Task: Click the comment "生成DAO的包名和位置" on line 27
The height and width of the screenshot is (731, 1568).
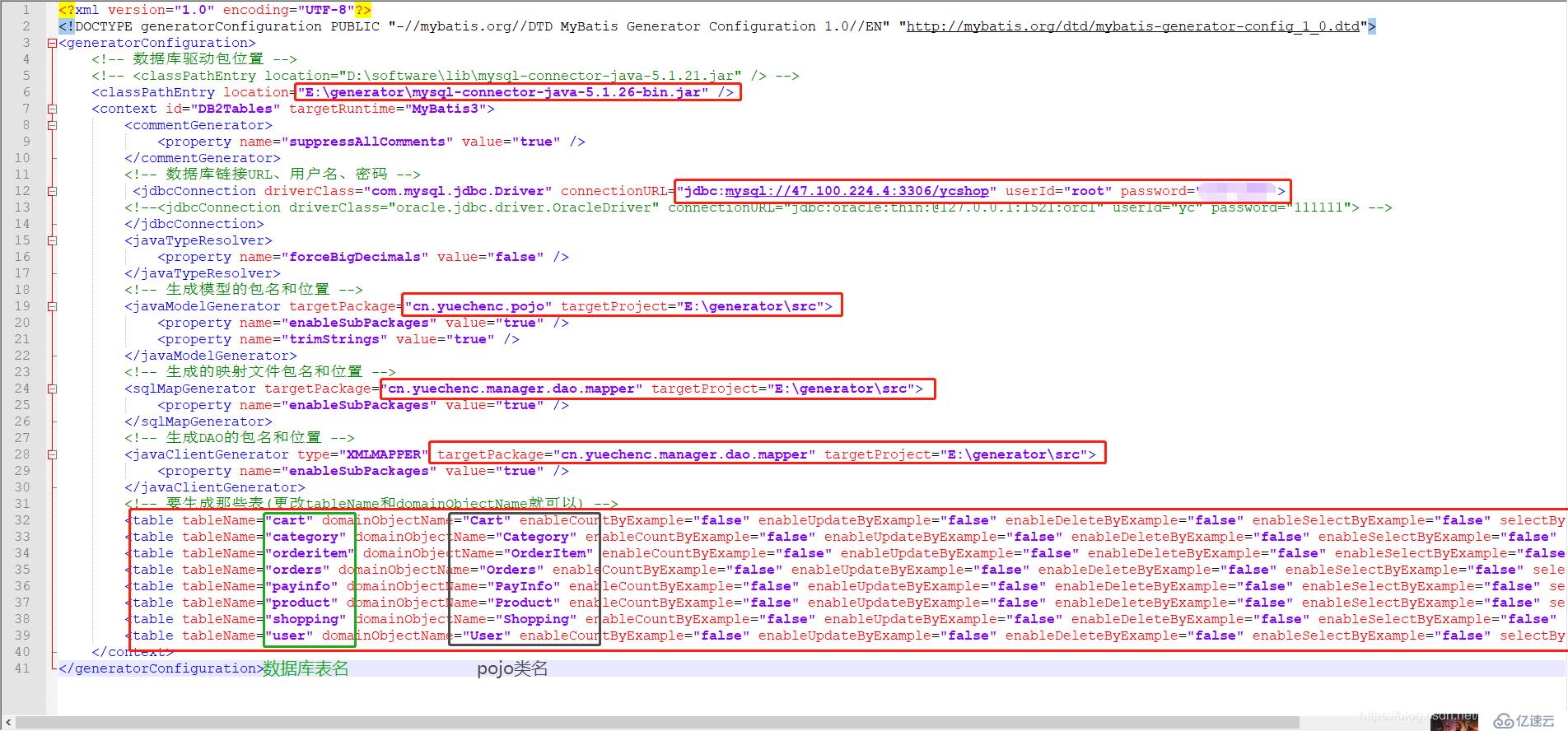Action: click(x=244, y=438)
